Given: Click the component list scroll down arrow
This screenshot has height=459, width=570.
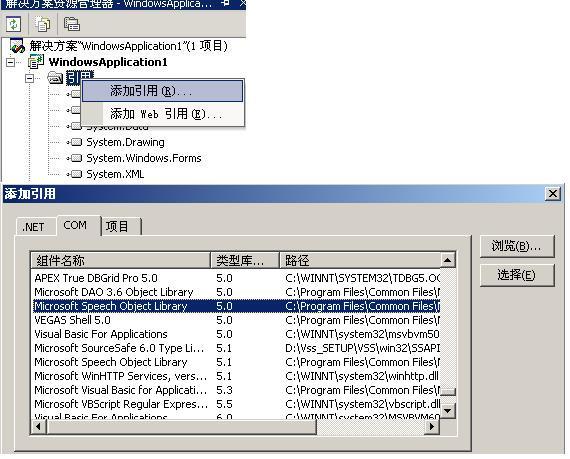Looking at the screenshot, I should pos(447,411).
